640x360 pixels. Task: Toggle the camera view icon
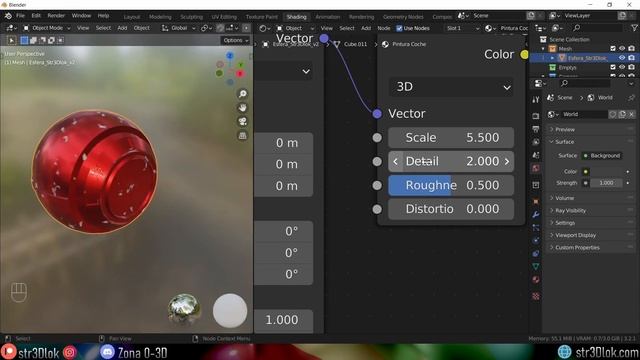(x=242, y=121)
